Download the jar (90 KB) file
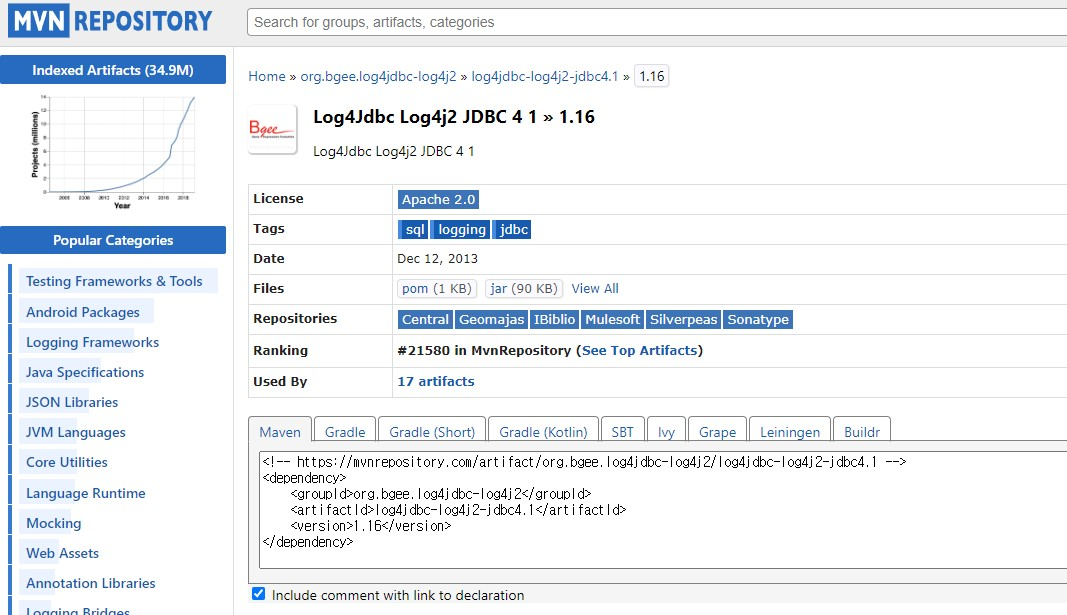Image resolution: width=1067 pixels, height=615 pixels. 523,288
